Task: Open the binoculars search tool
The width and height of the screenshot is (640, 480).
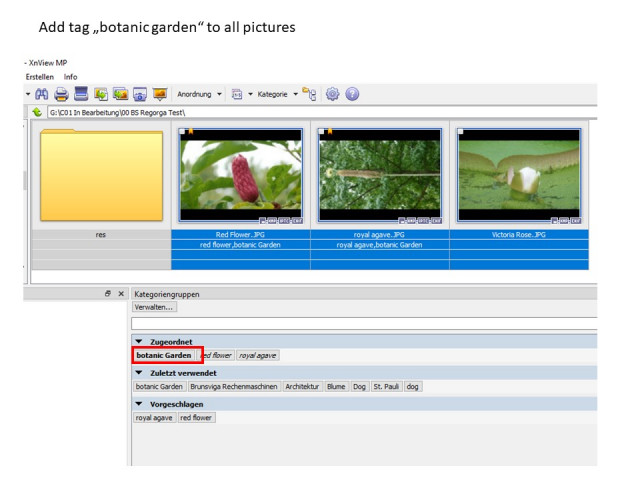Action: [x=42, y=94]
